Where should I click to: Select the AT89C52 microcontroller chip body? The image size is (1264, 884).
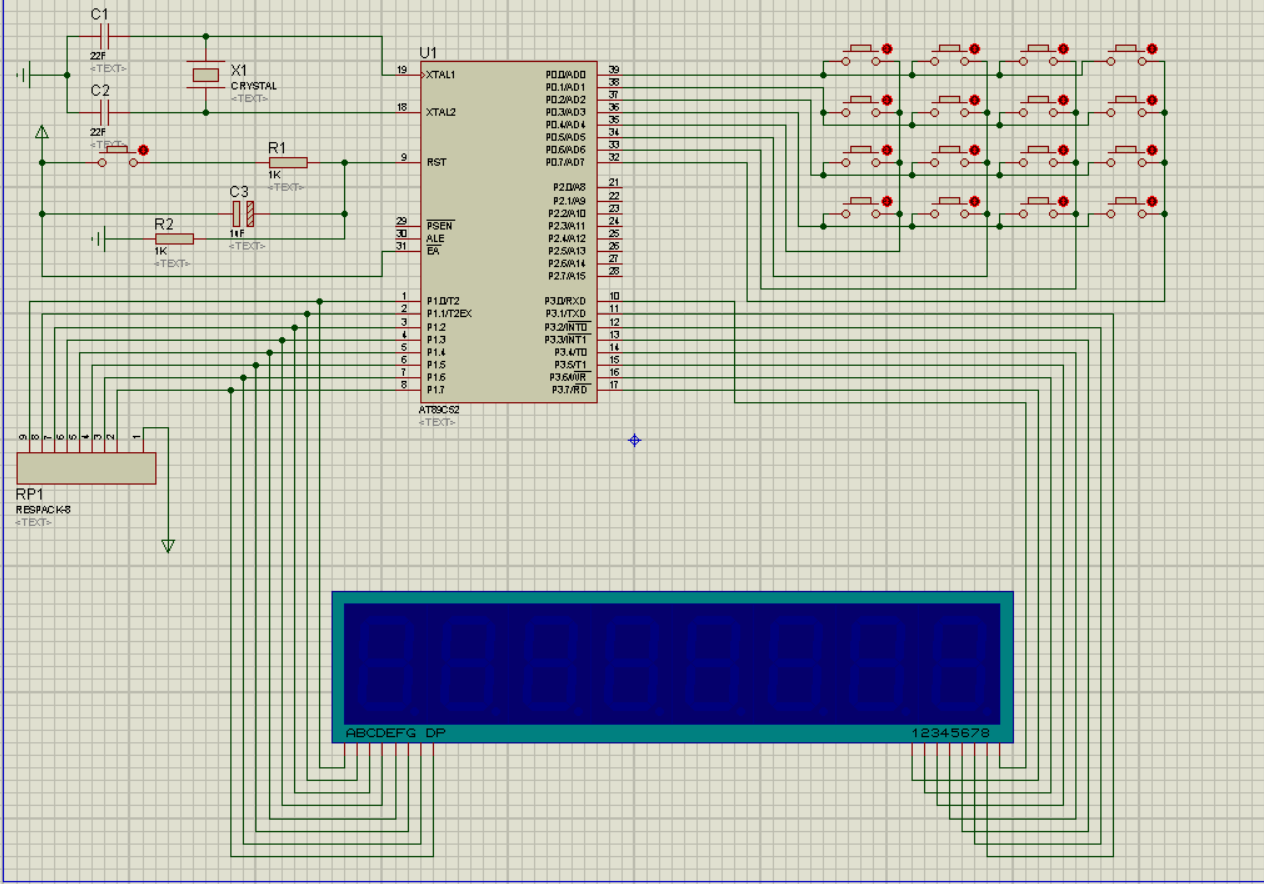coord(509,232)
